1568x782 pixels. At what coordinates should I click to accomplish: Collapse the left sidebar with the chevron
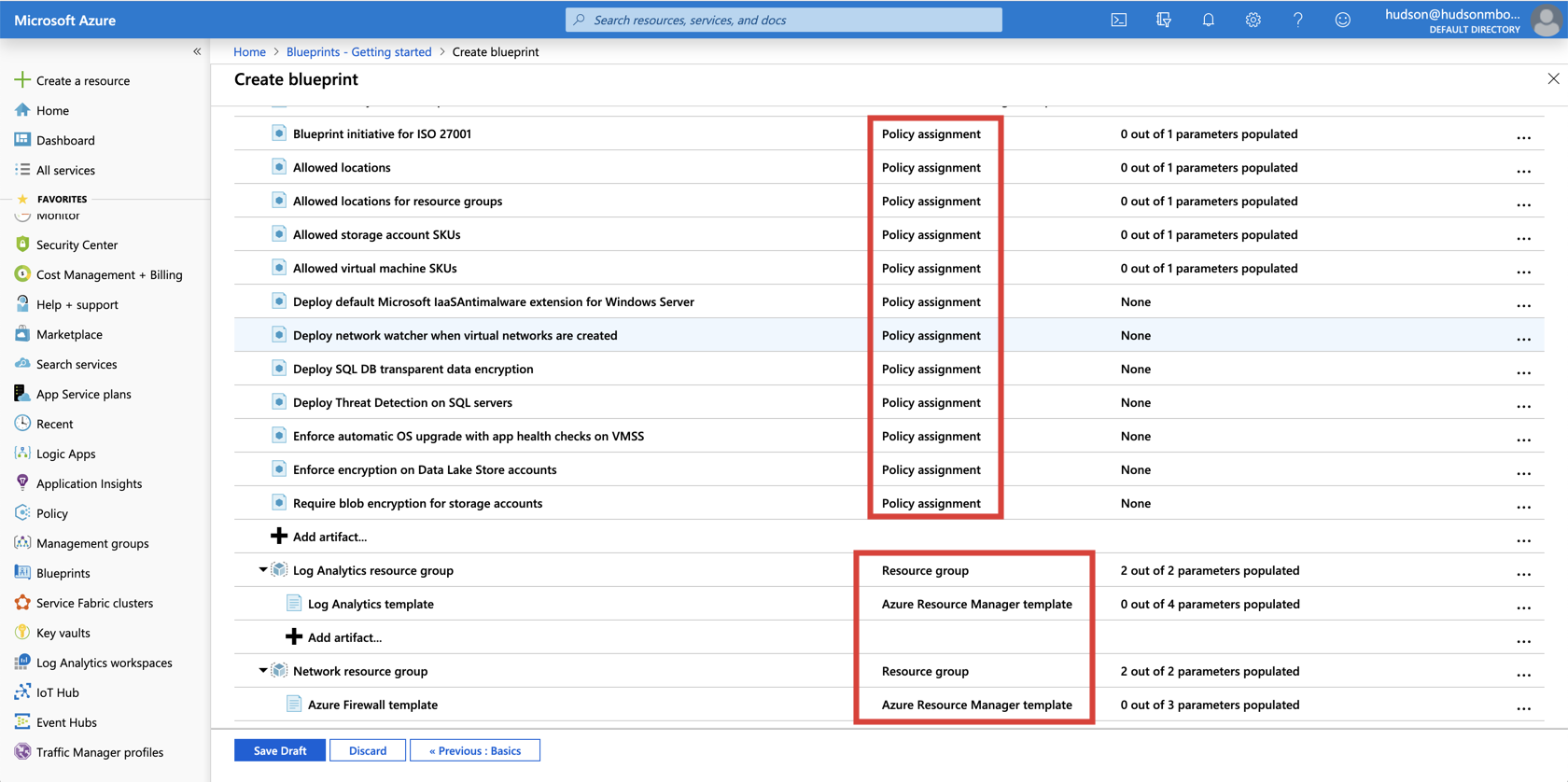pyautogui.click(x=197, y=51)
